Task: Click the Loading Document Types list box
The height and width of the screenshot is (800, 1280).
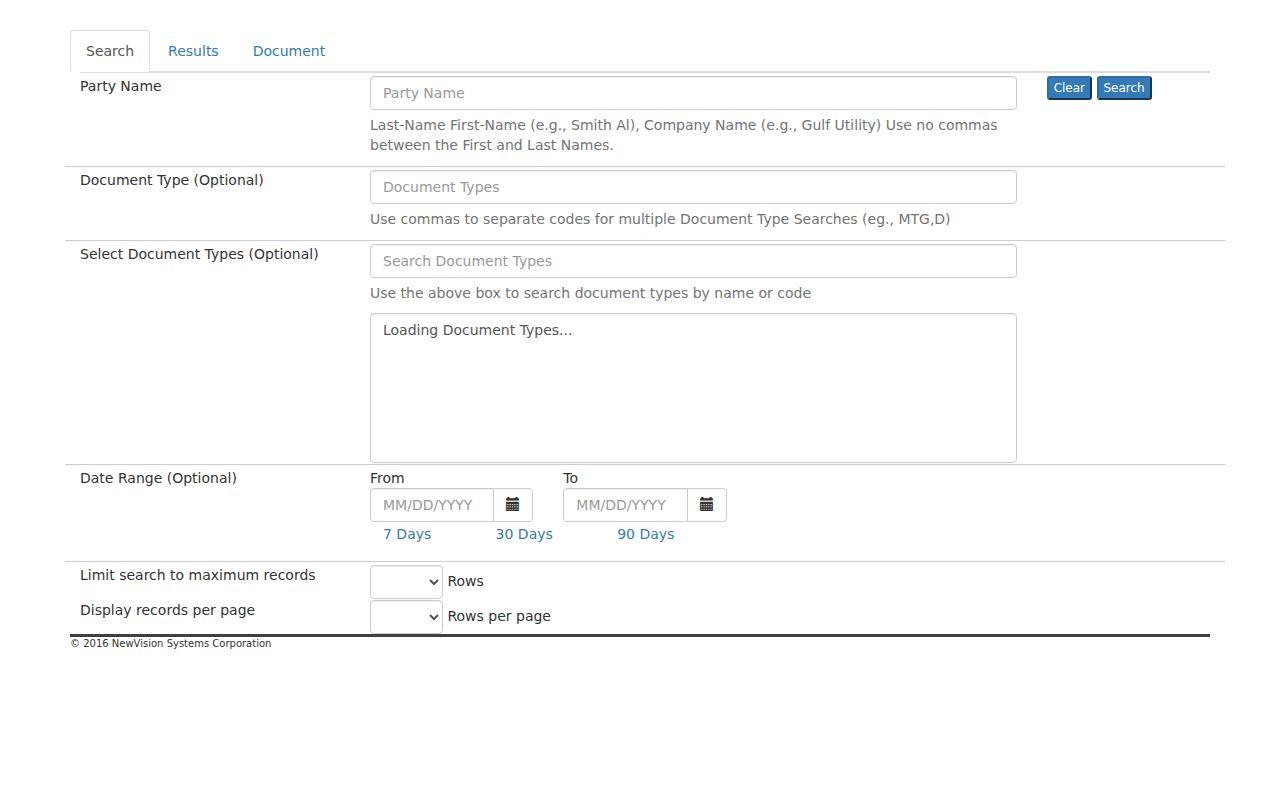Action: 693,388
